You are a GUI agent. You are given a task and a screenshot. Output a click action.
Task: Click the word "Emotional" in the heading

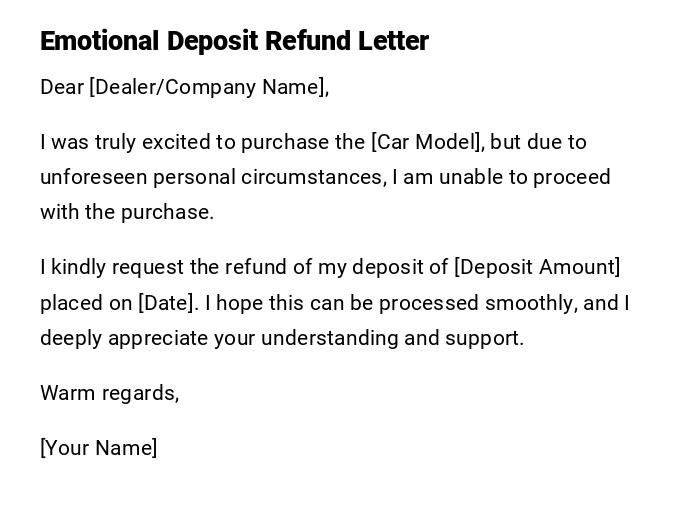99,41
